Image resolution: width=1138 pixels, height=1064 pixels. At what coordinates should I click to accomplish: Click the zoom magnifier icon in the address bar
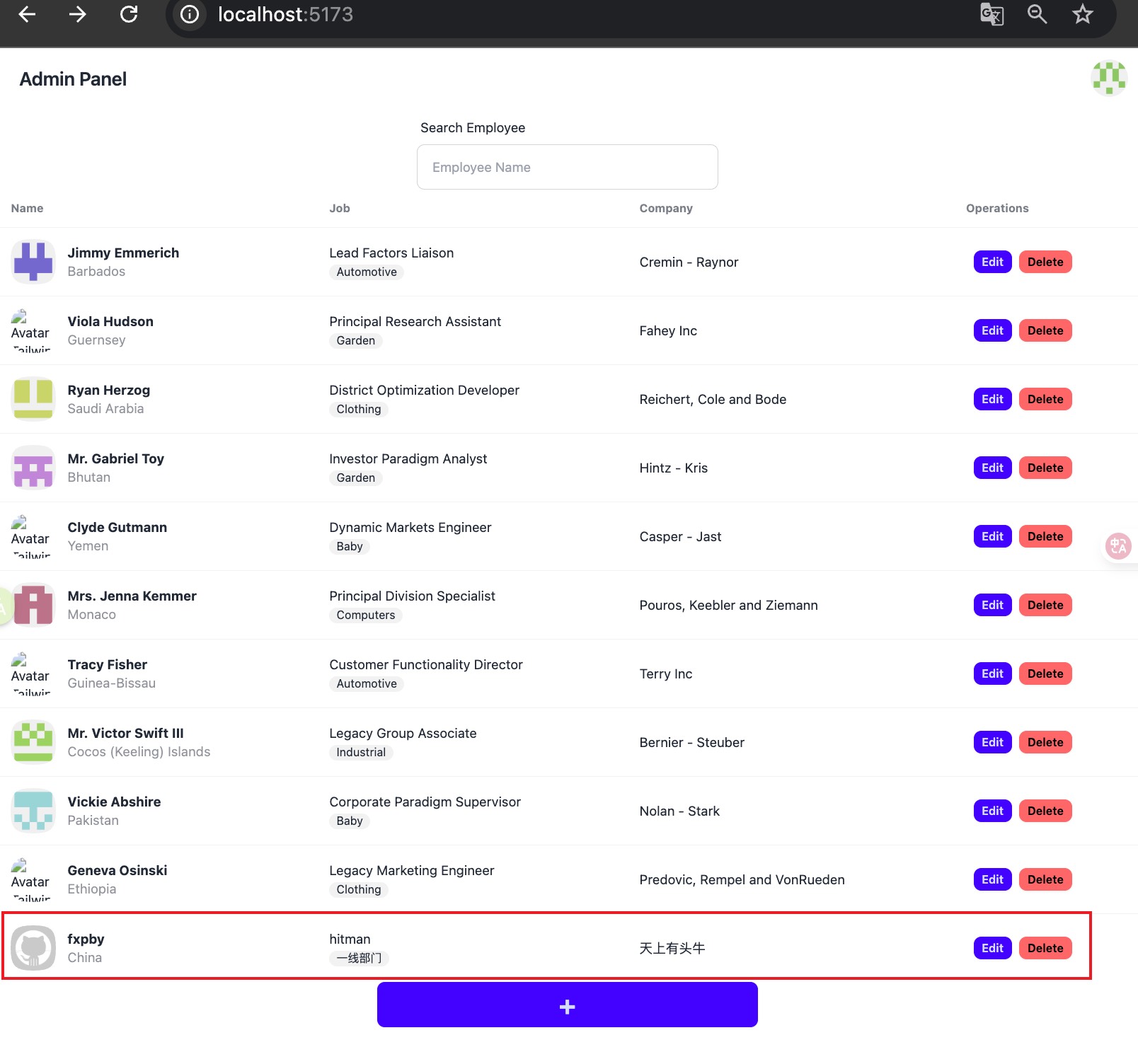click(1037, 14)
